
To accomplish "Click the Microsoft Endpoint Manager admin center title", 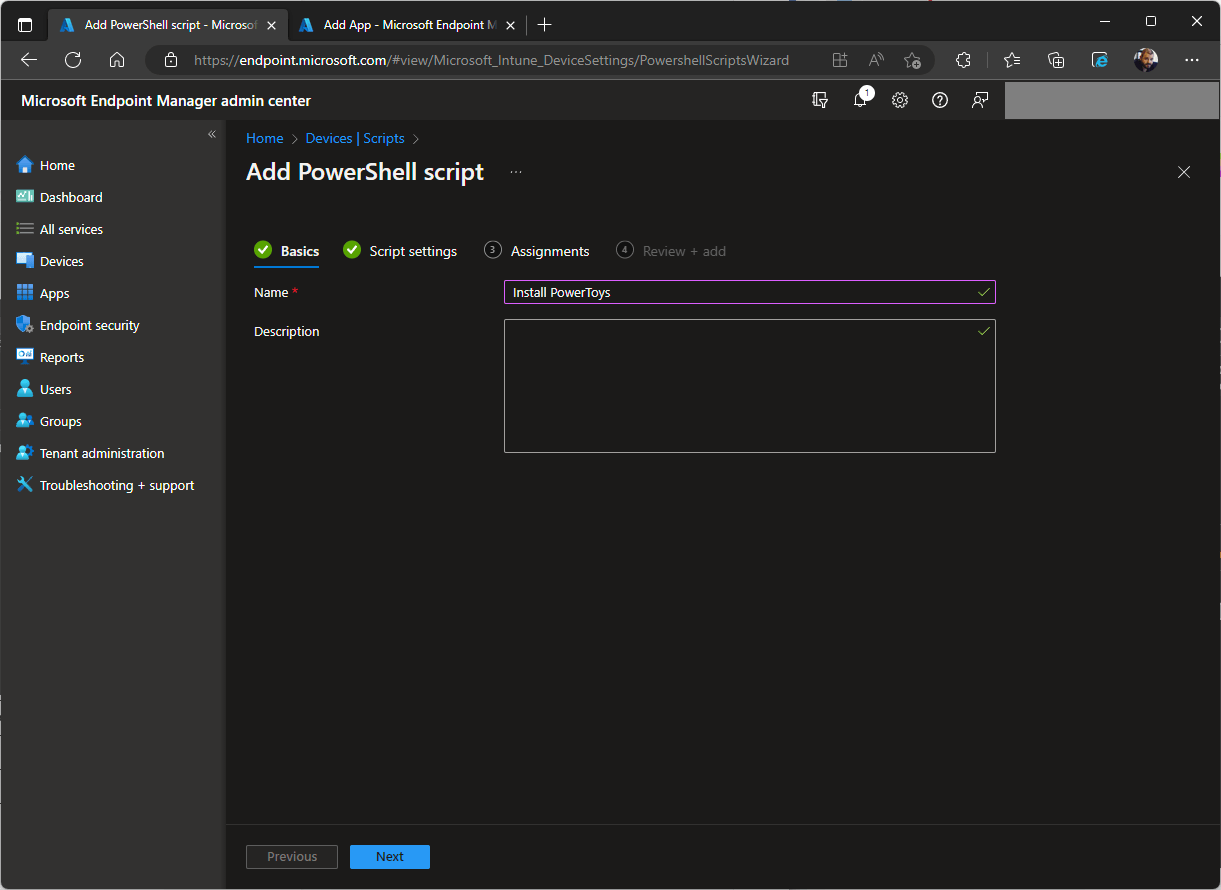I will [166, 100].
